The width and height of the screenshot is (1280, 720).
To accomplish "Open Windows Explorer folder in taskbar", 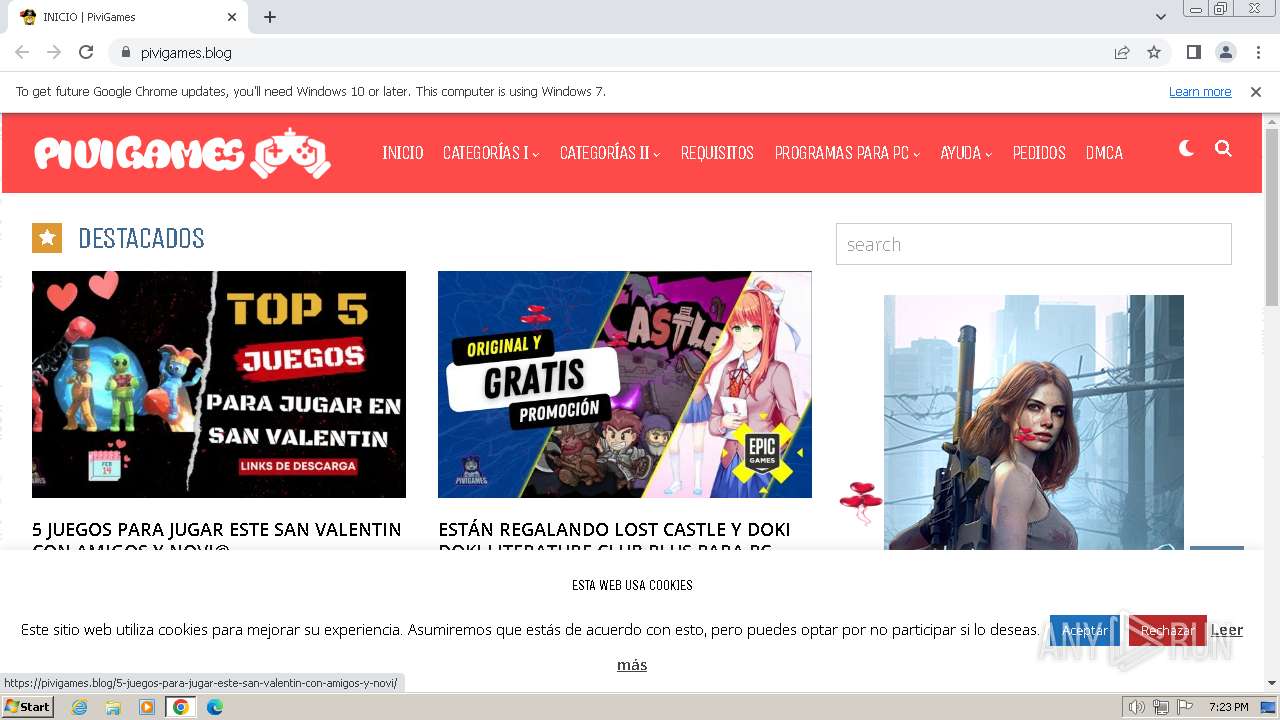I will [x=113, y=707].
